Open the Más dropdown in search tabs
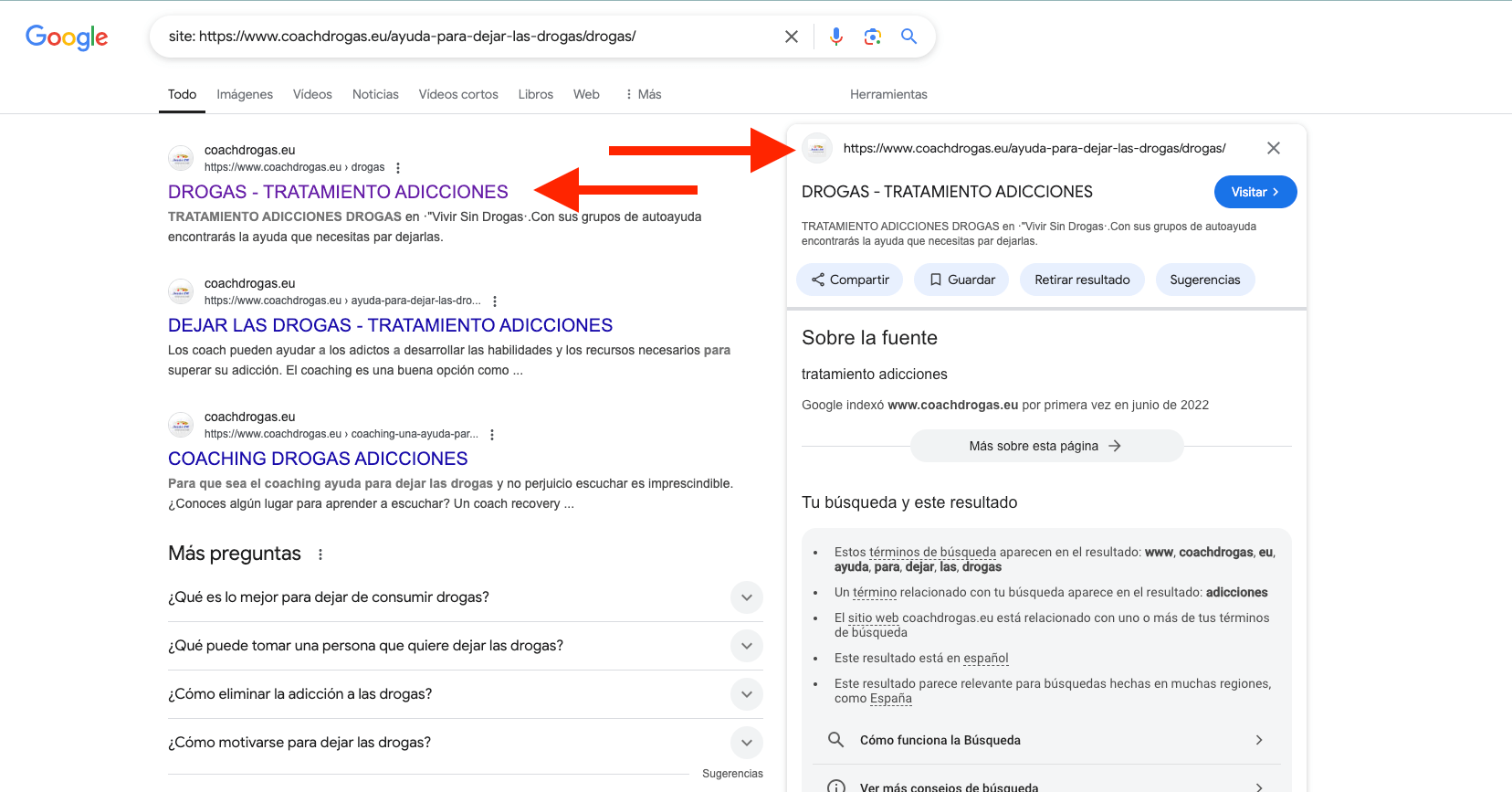Image resolution: width=1512 pixels, height=792 pixels. point(643,94)
